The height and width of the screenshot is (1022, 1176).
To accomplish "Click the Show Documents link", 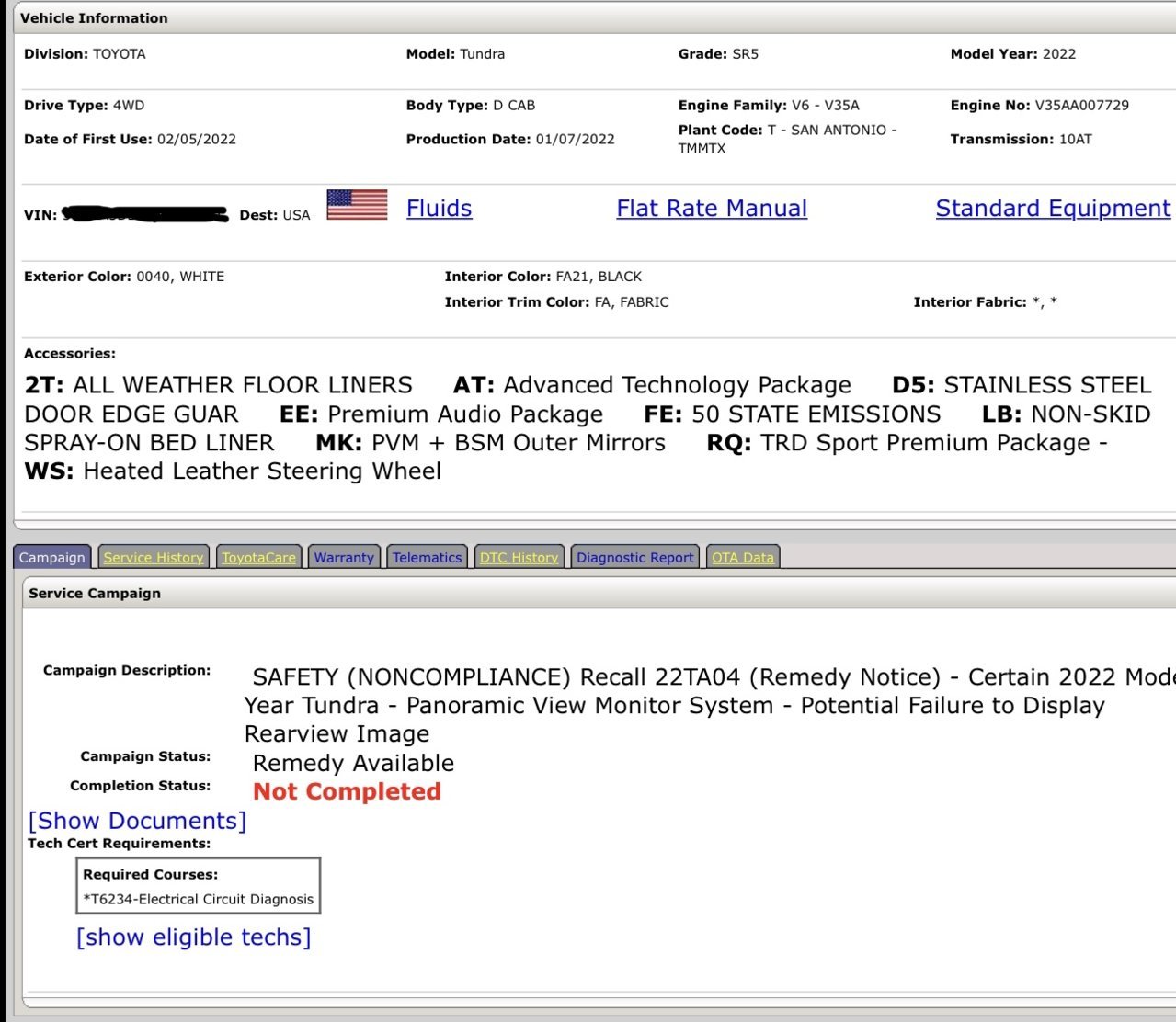I will click(137, 821).
